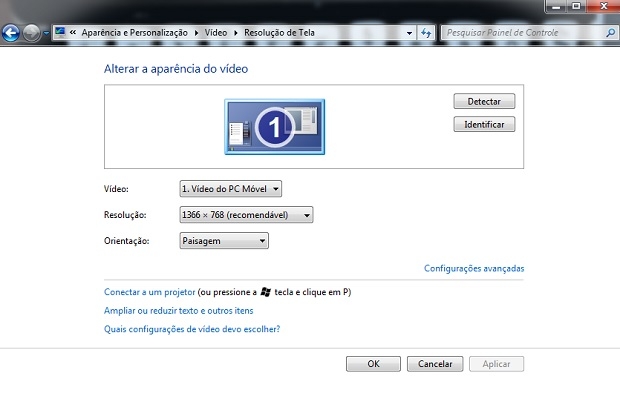Image resolution: width=620 pixels, height=416 pixels.
Task: Go to Vídeo breadcrumb
Action: pyautogui.click(x=216, y=32)
